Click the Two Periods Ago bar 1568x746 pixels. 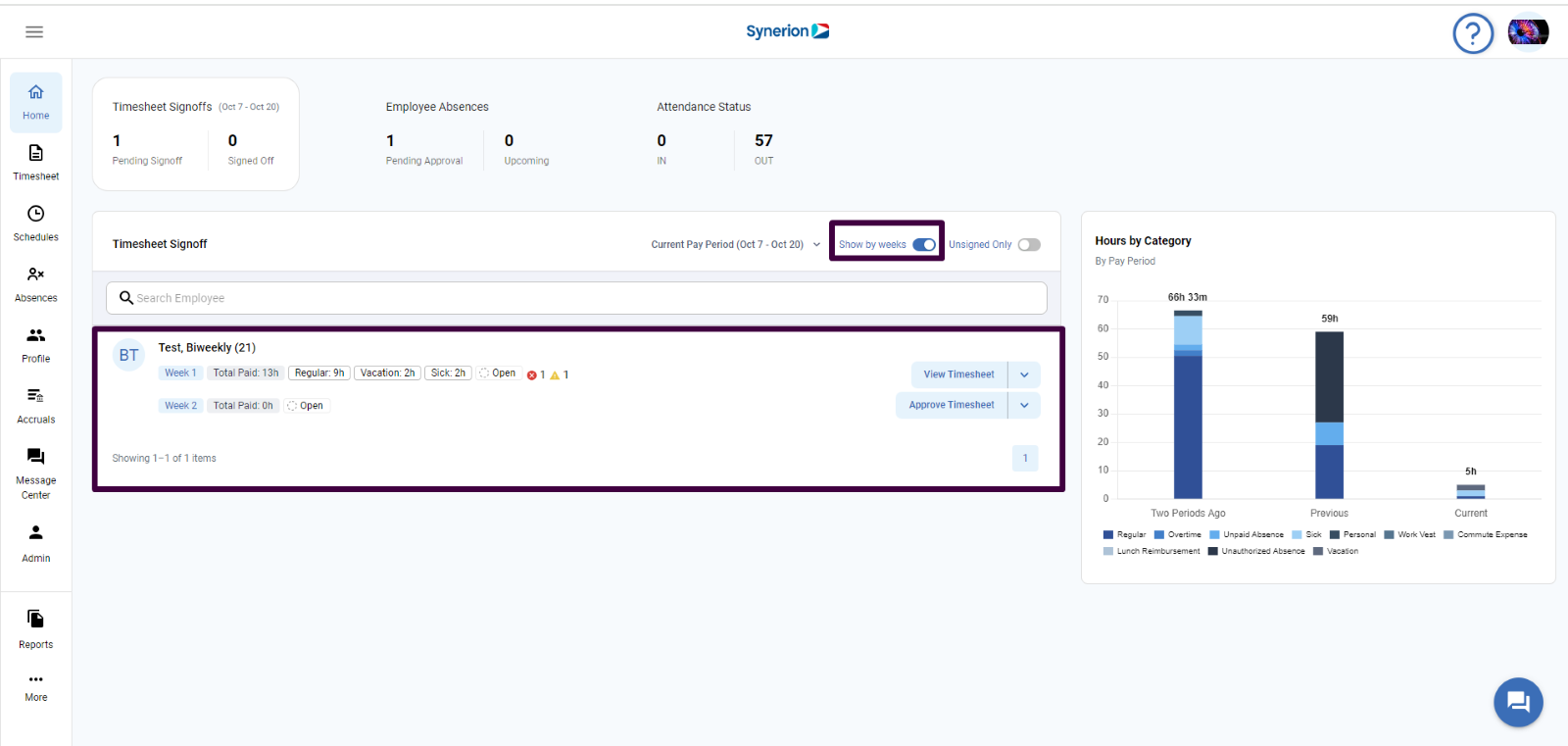click(x=1188, y=404)
